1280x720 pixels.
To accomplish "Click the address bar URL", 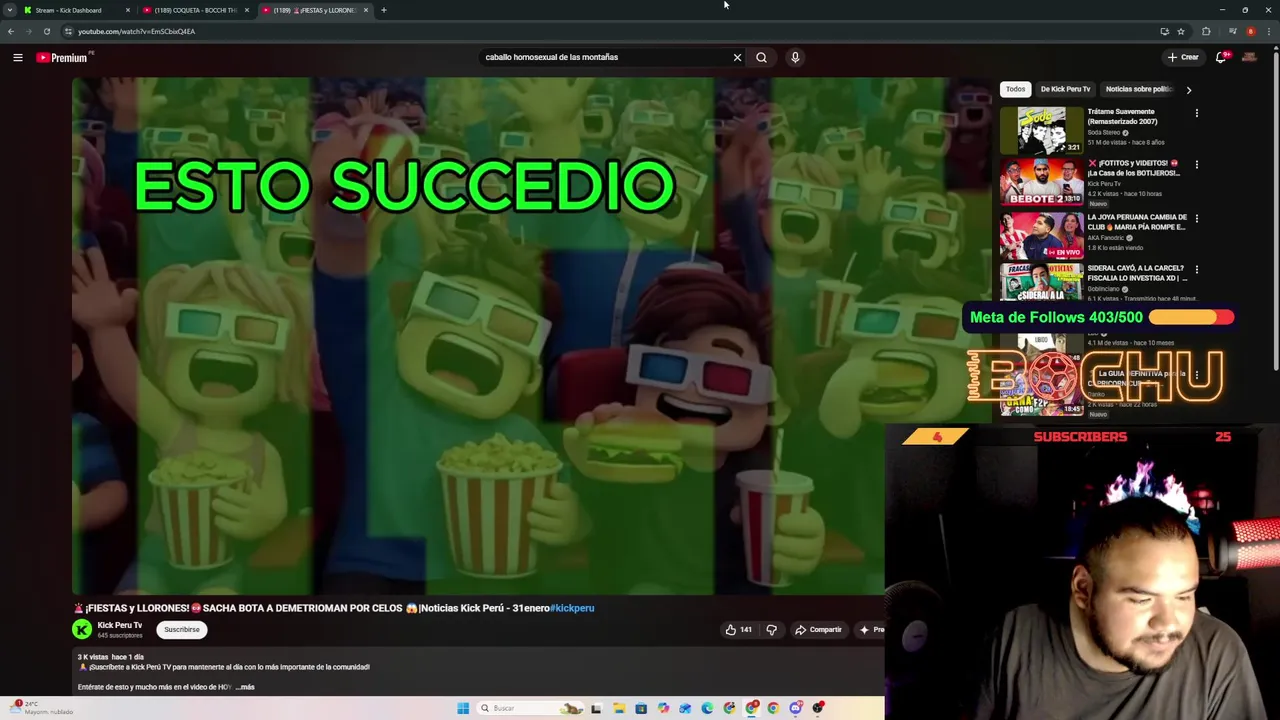I will pos(137,31).
